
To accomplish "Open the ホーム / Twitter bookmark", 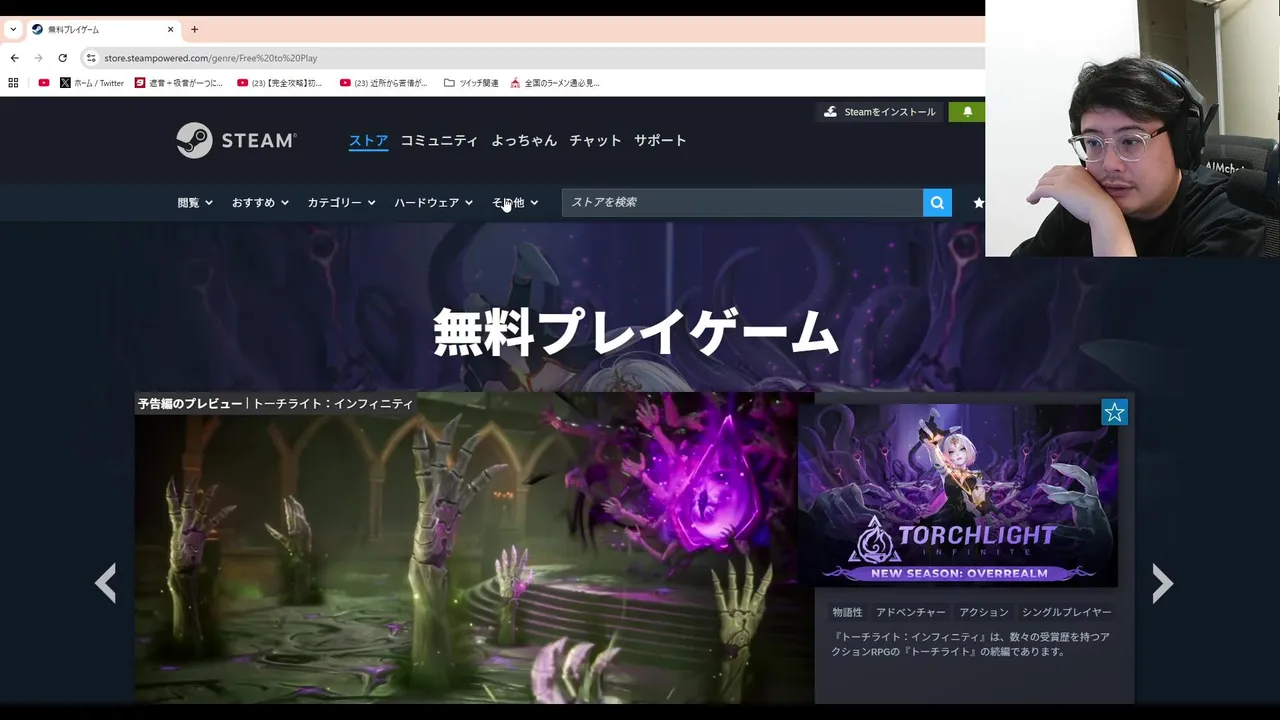I will click(92, 83).
